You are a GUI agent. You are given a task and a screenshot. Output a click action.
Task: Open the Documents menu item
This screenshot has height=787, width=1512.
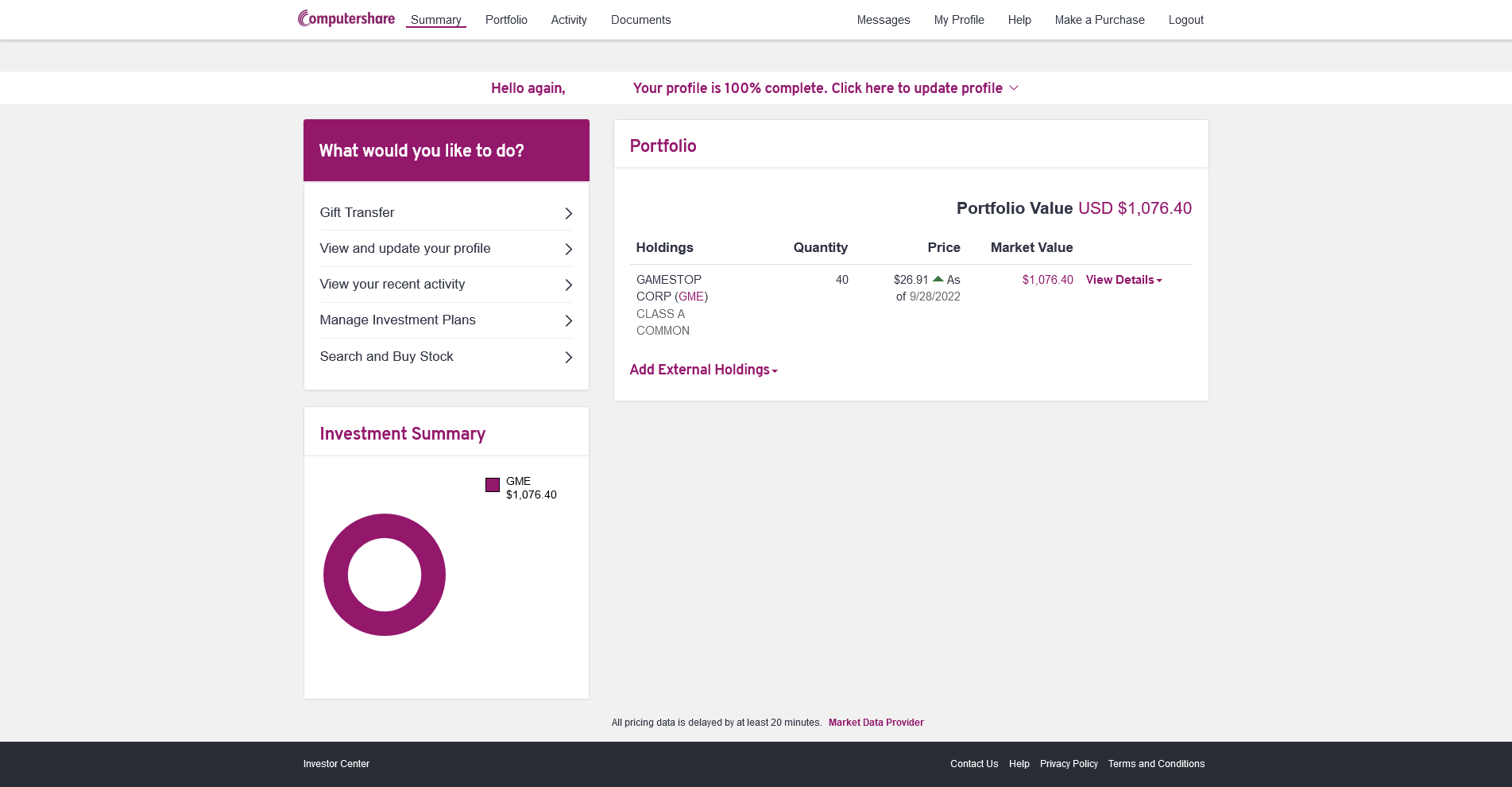tap(640, 20)
